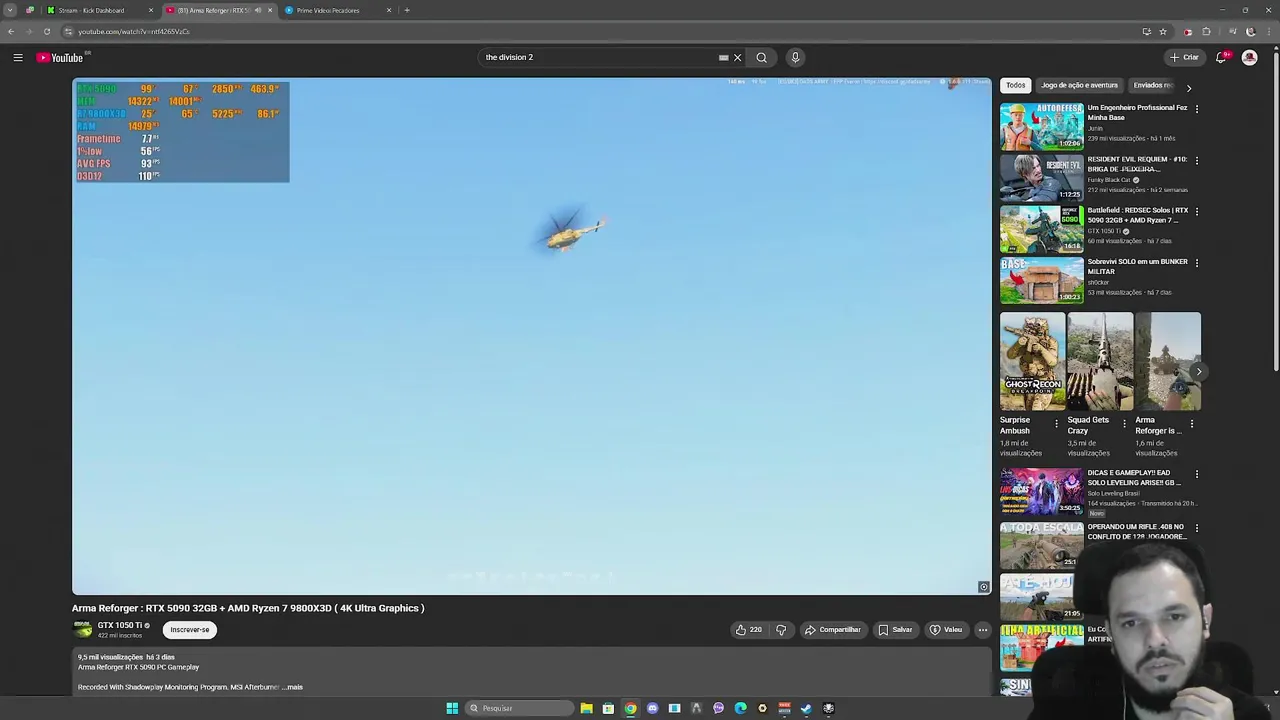Like the video with thumbs up

749,630
